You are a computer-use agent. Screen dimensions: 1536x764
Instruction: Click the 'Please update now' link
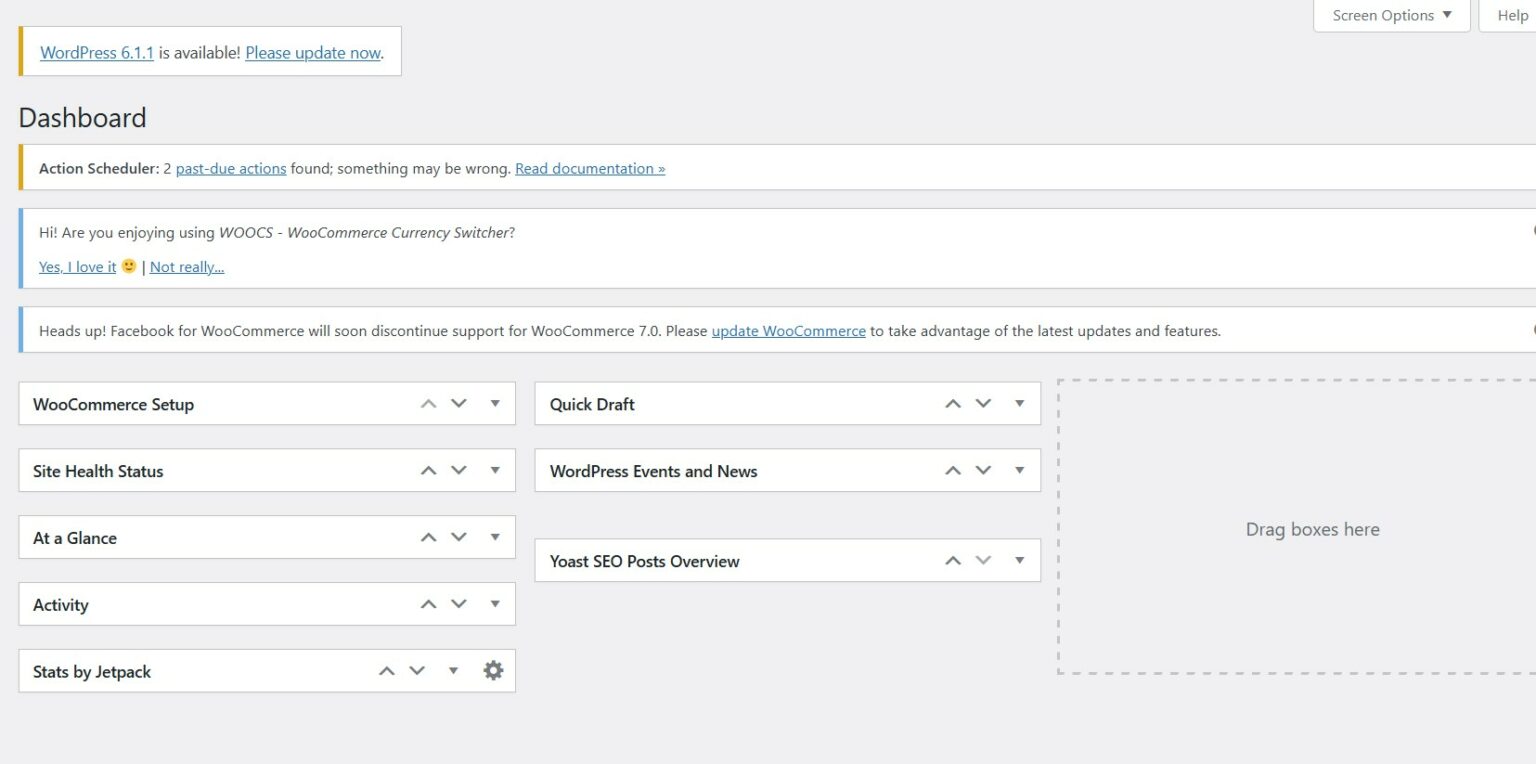pyautogui.click(x=312, y=53)
